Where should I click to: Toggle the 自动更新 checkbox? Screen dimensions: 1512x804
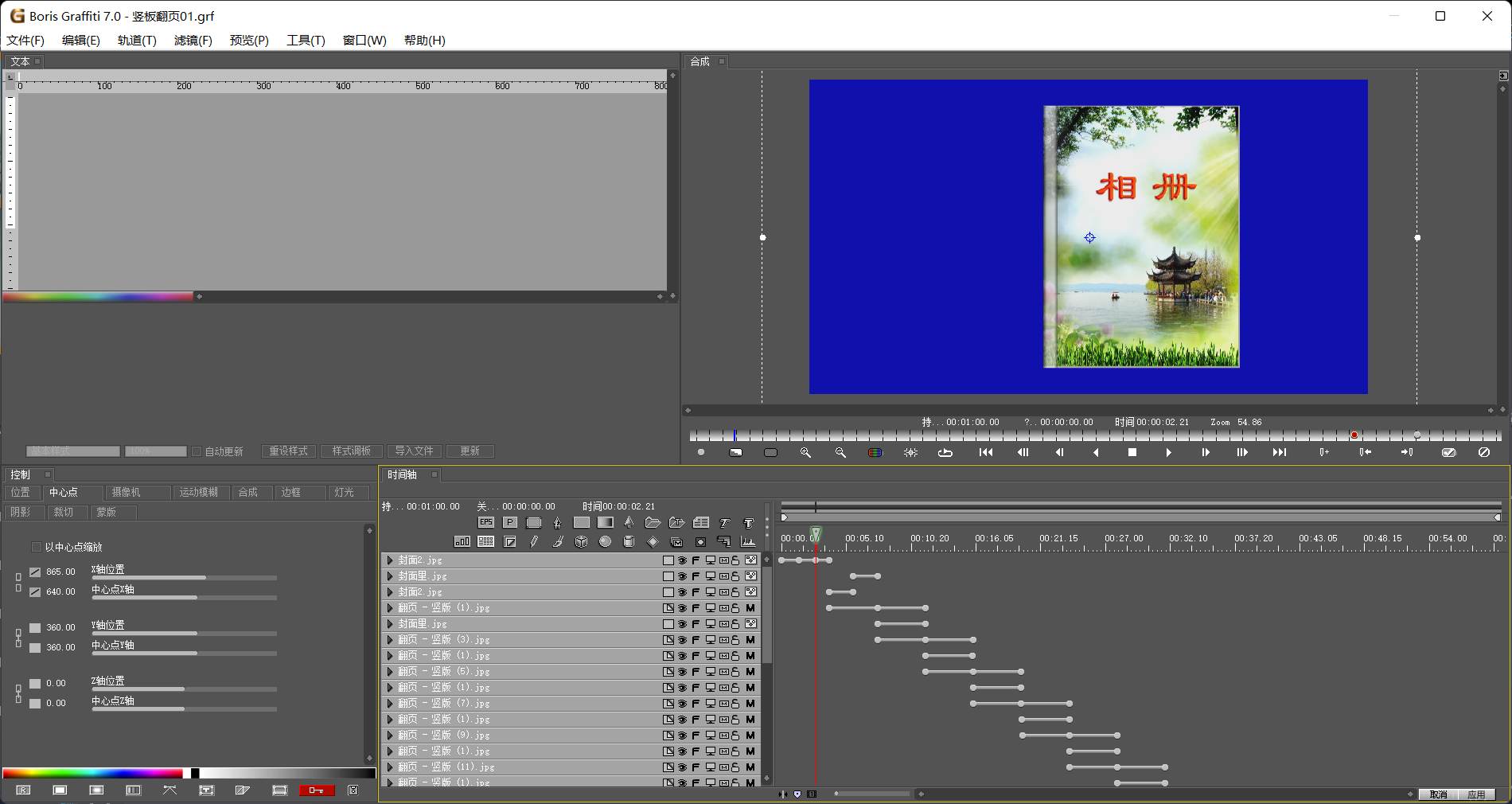point(196,451)
